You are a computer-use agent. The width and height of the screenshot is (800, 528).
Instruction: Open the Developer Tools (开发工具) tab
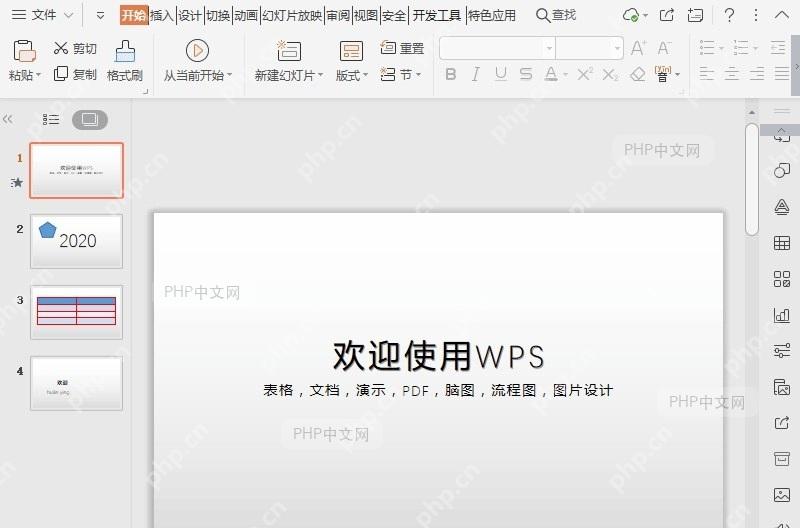pos(437,15)
